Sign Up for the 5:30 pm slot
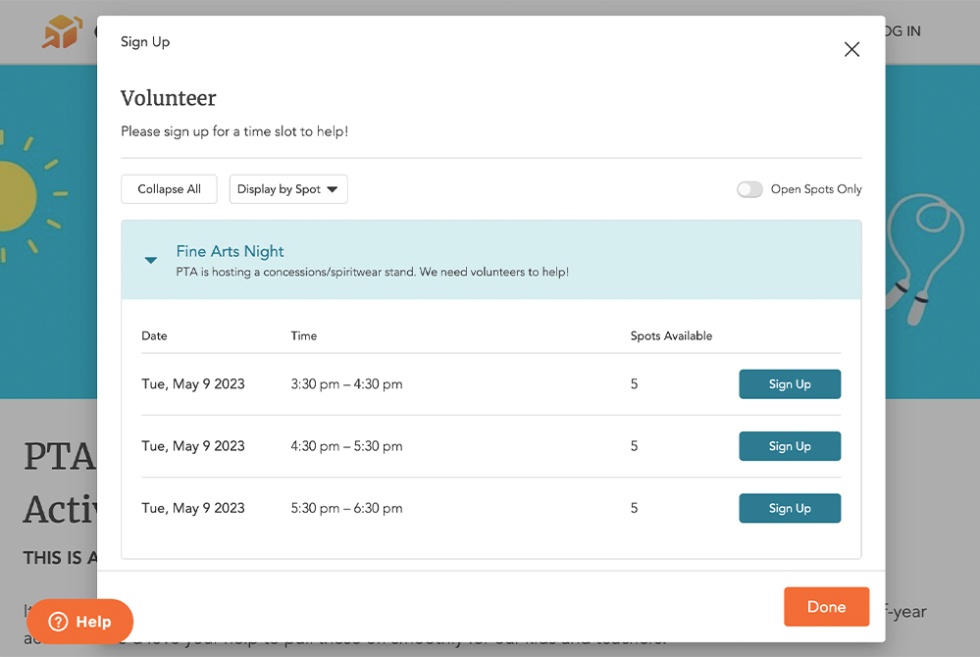Screen dimensions: 980x657 789,508
